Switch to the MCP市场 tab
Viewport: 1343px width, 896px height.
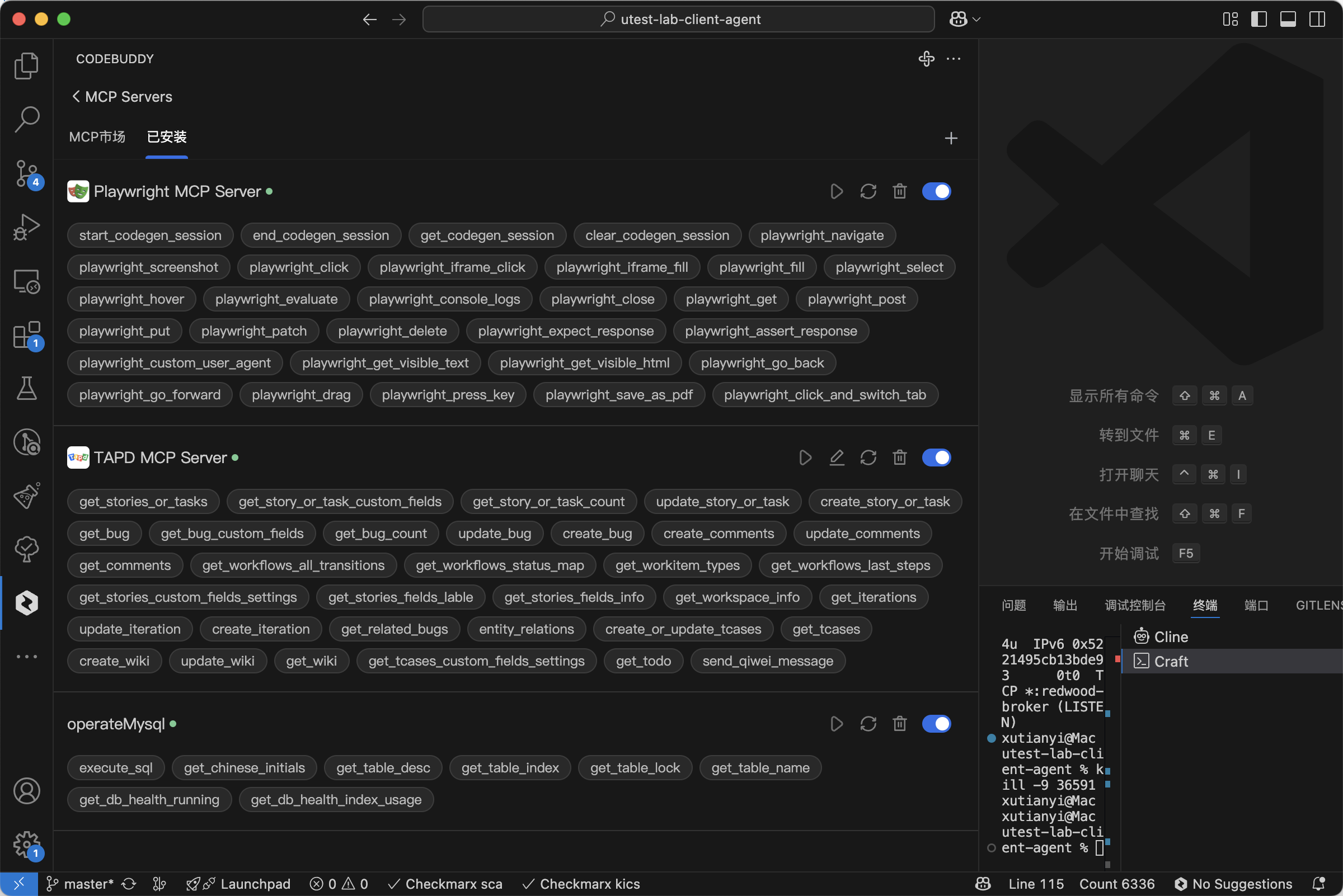pos(97,137)
